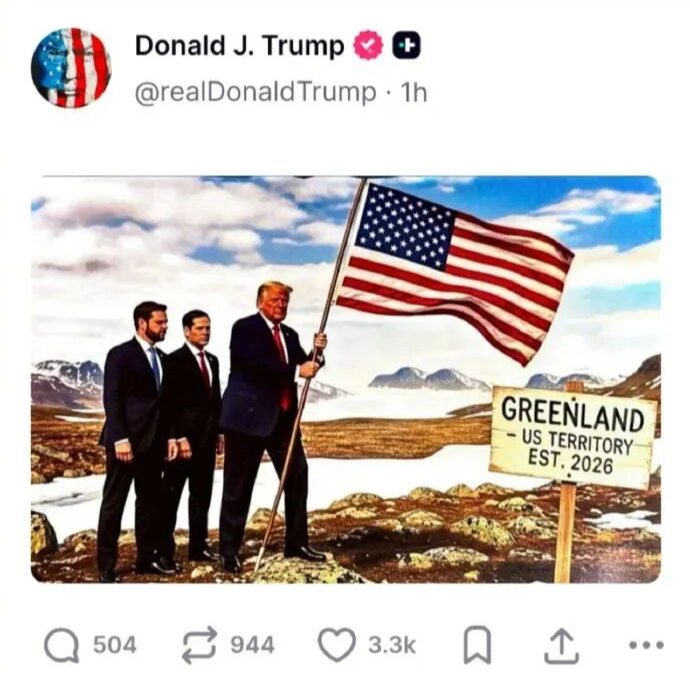View the 504 replies count
This screenshot has height=674, width=690.
[x=115, y=645]
